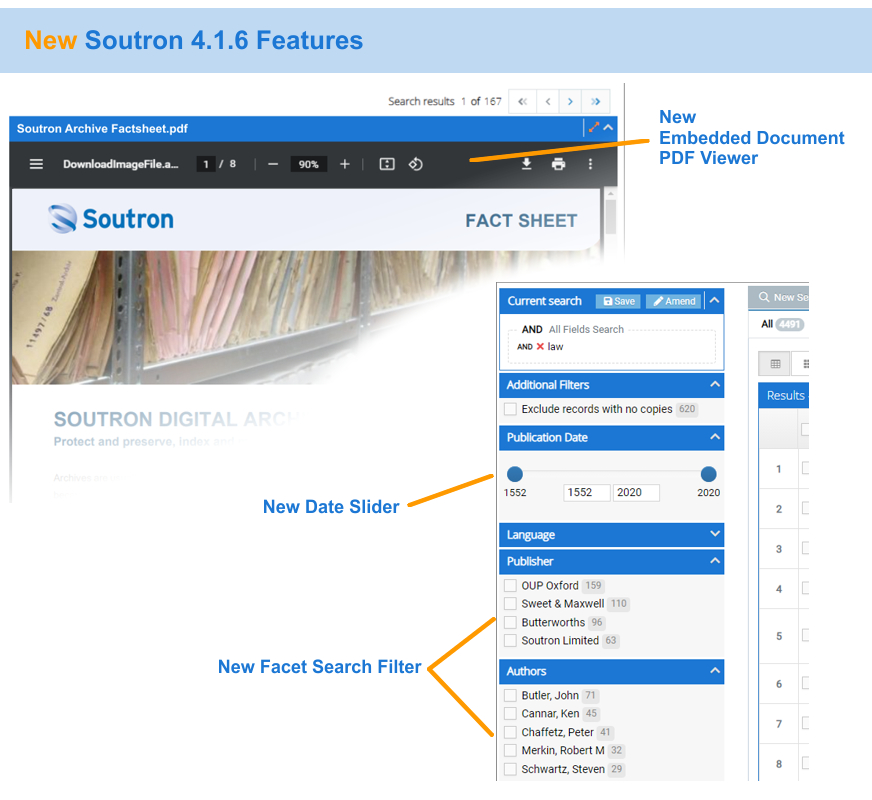Rotate the PDF document counterclockwise
872x800 pixels.
coord(416,164)
